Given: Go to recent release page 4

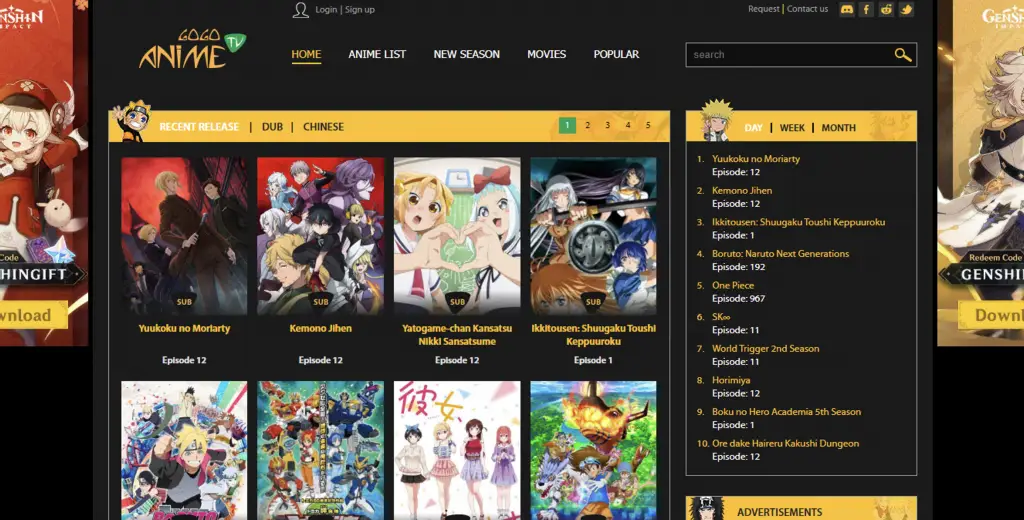Looking at the screenshot, I should pos(628,125).
